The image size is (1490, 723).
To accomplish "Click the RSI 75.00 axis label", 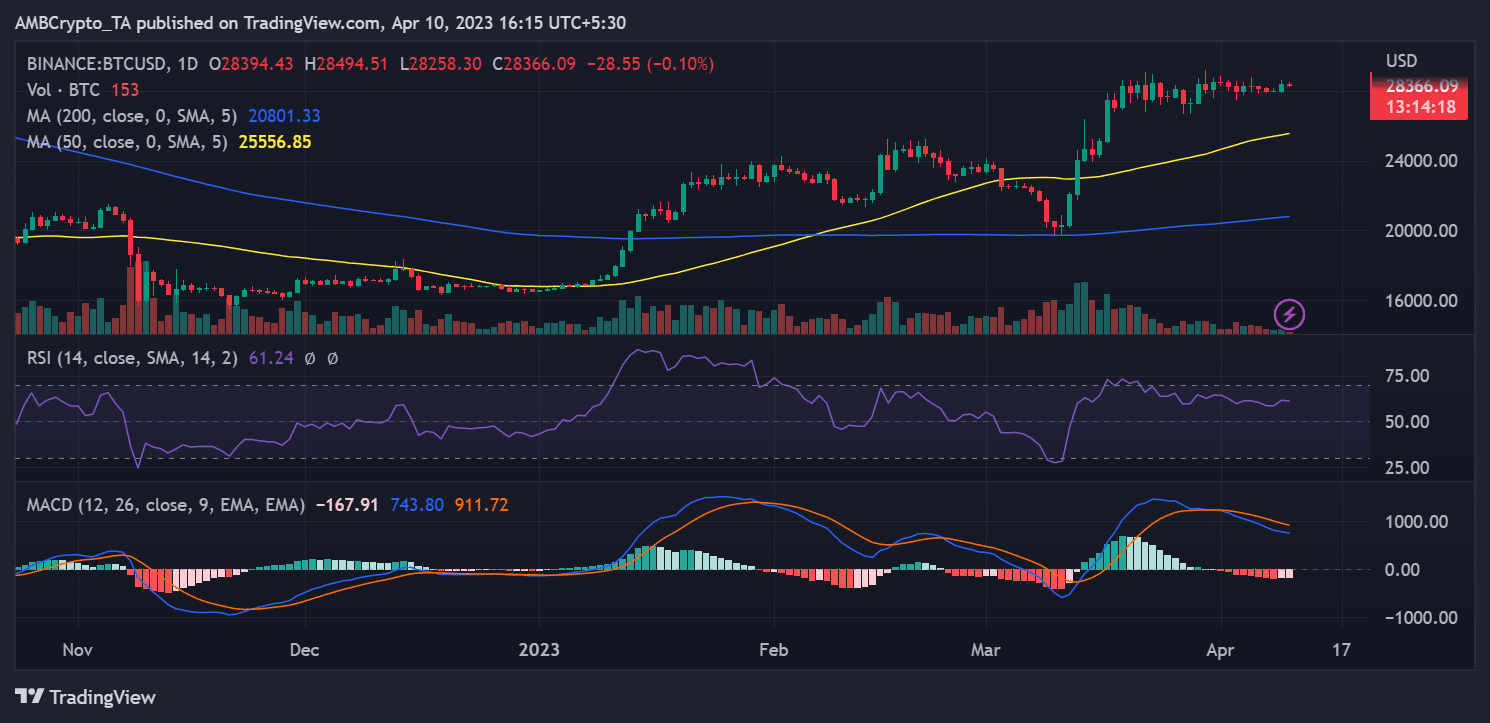I will click(x=1408, y=376).
